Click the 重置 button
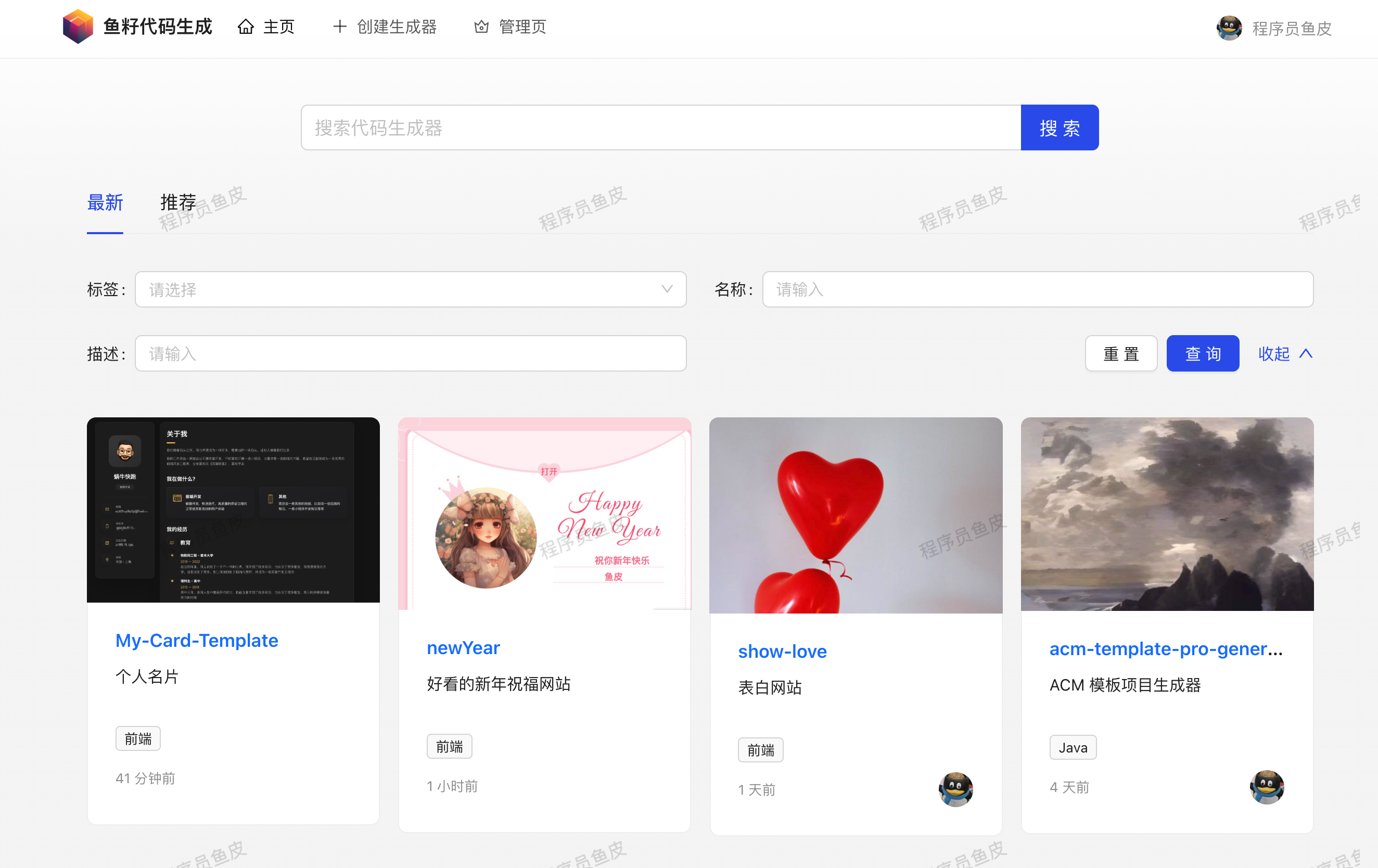The width and height of the screenshot is (1378, 868). coord(1120,354)
